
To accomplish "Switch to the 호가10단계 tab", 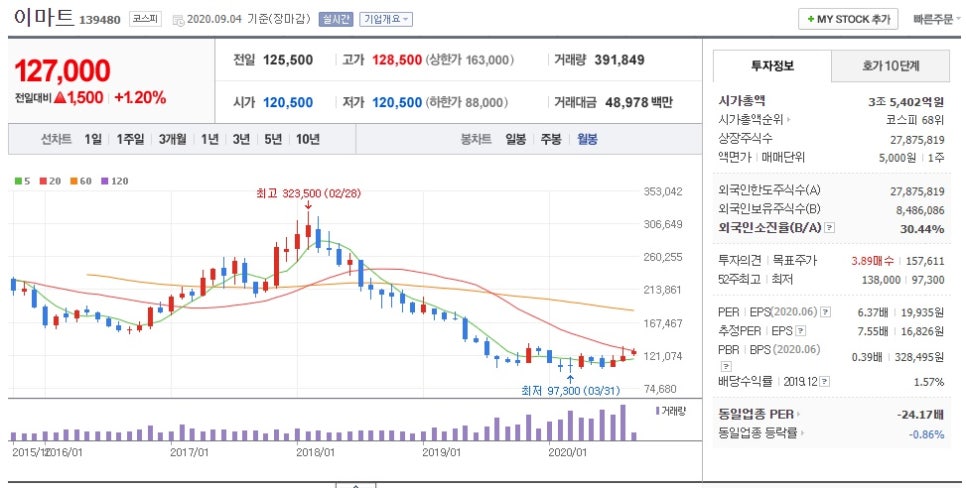I will pos(890,66).
